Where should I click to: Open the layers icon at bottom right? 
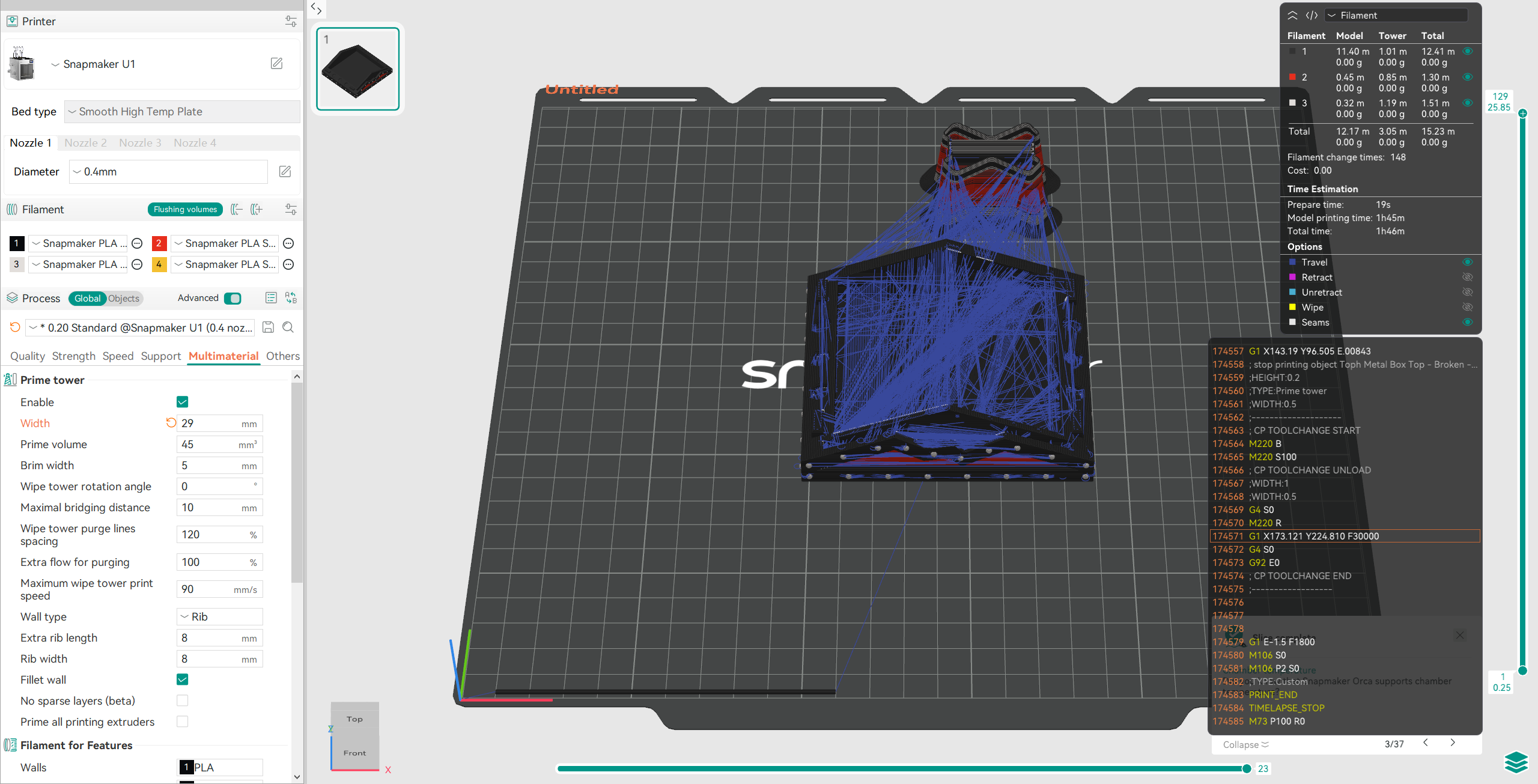[x=1515, y=762]
